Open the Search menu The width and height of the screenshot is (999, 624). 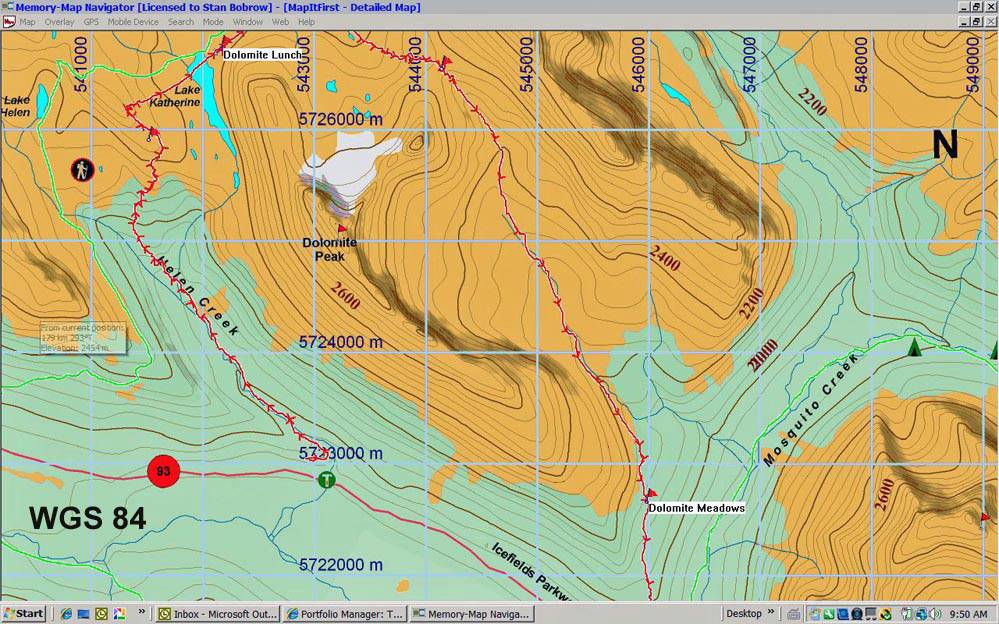tap(181, 21)
